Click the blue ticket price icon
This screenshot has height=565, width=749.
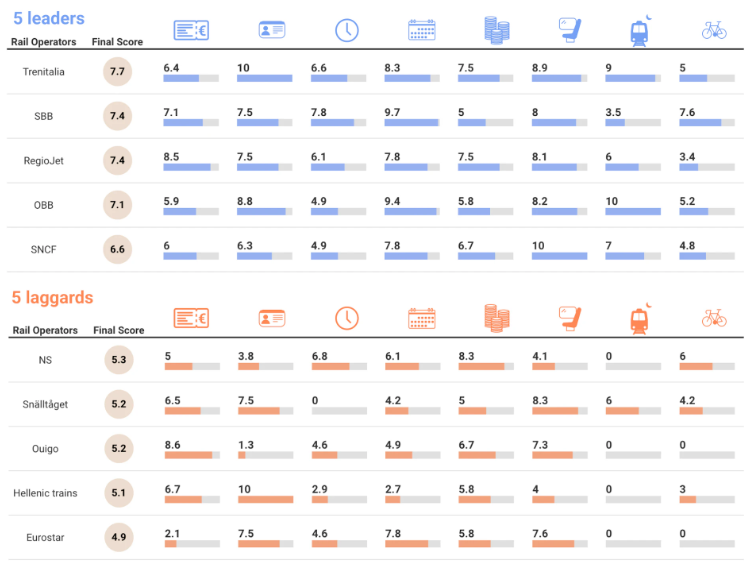pos(191,30)
